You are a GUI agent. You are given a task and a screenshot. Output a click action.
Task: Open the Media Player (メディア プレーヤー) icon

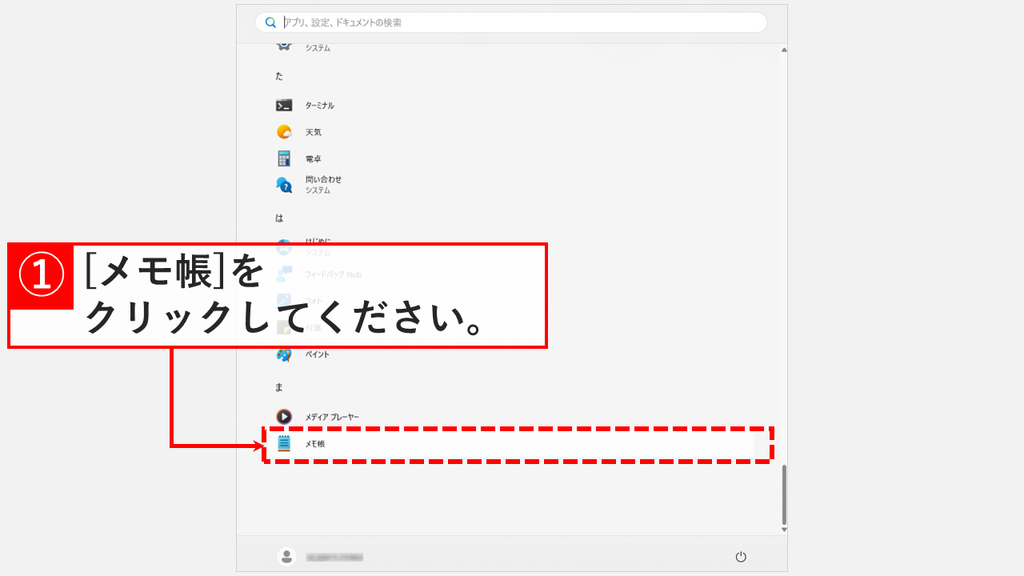click(283, 417)
